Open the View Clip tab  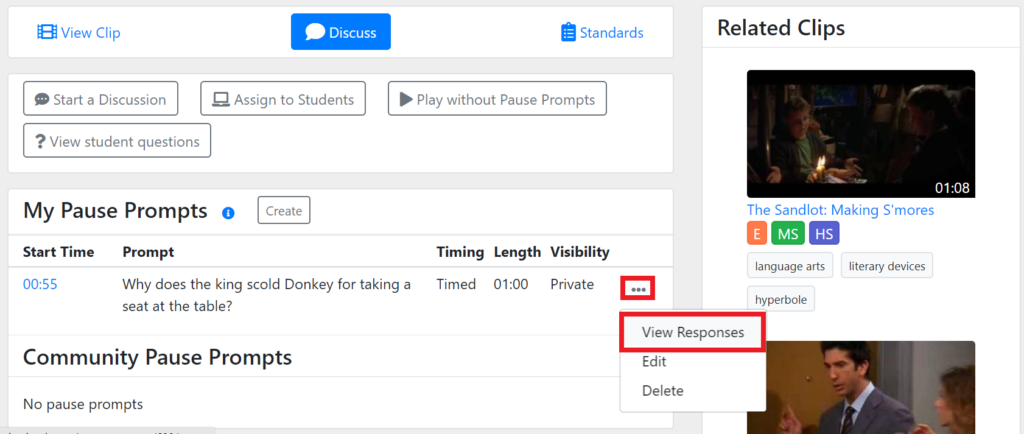coord(78,33)
